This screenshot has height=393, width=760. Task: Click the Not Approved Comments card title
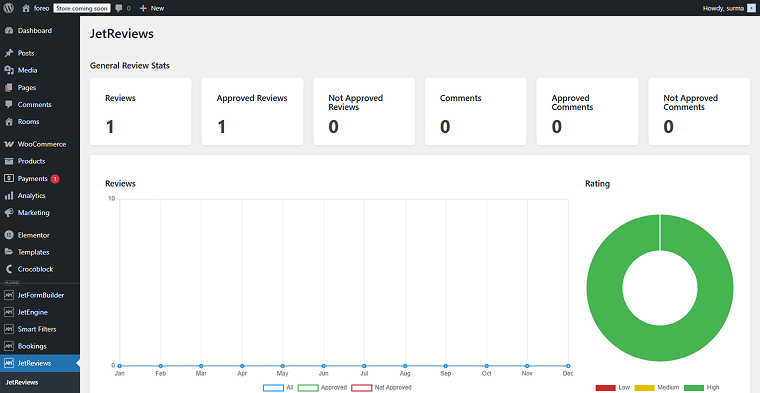[x=691, y=102]
